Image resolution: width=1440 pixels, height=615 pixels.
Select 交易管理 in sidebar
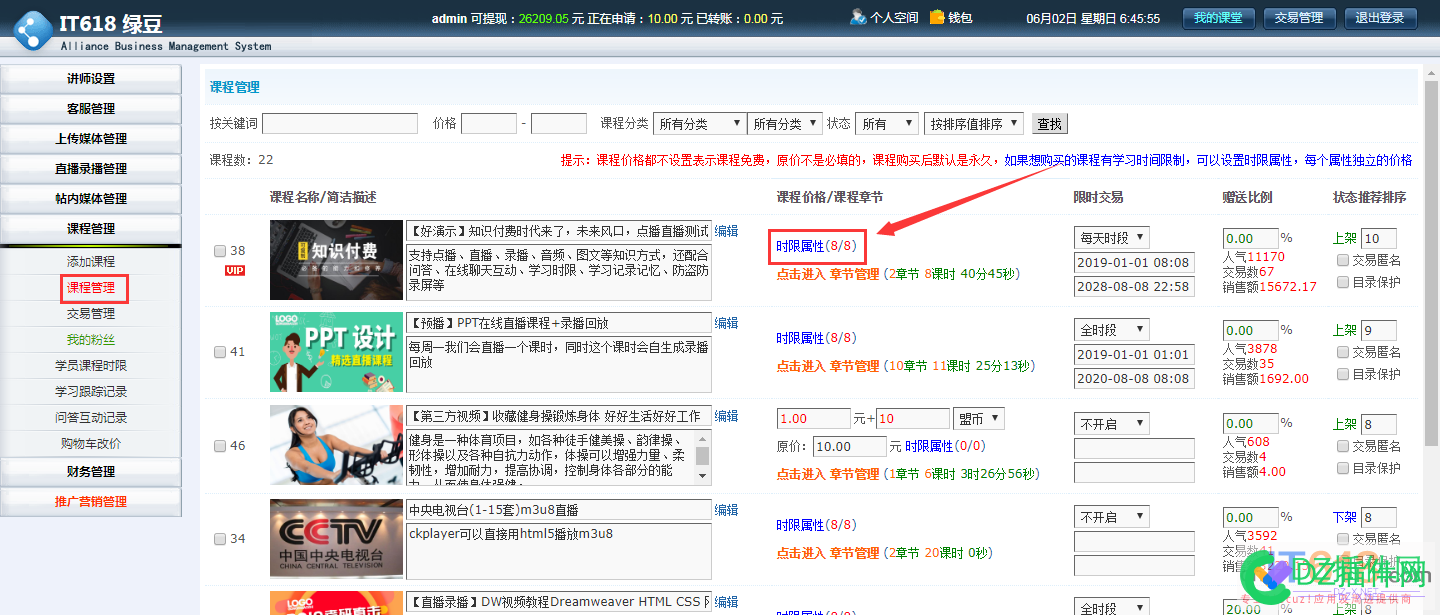click(x=91, y=313)
